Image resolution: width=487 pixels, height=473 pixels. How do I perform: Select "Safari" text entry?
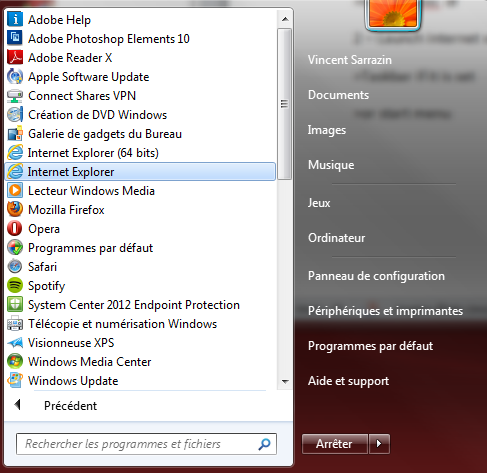pyautogui.click(x=42, y=267)
